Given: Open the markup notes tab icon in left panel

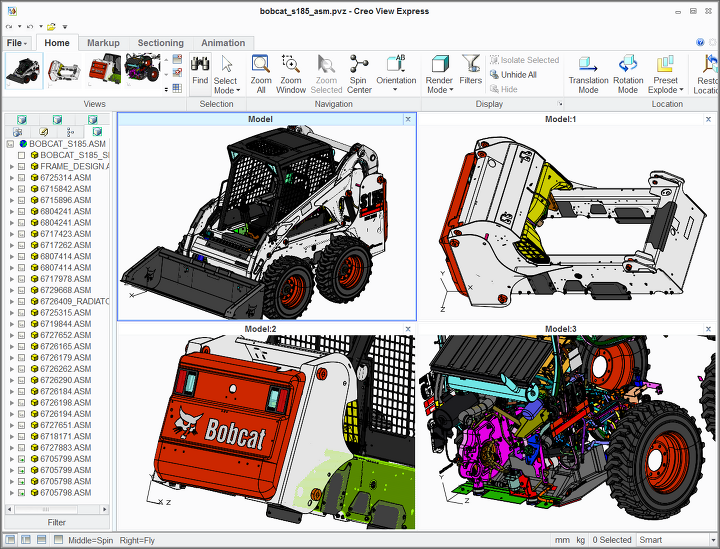Looking at the screenshot, I should [44, 132].
